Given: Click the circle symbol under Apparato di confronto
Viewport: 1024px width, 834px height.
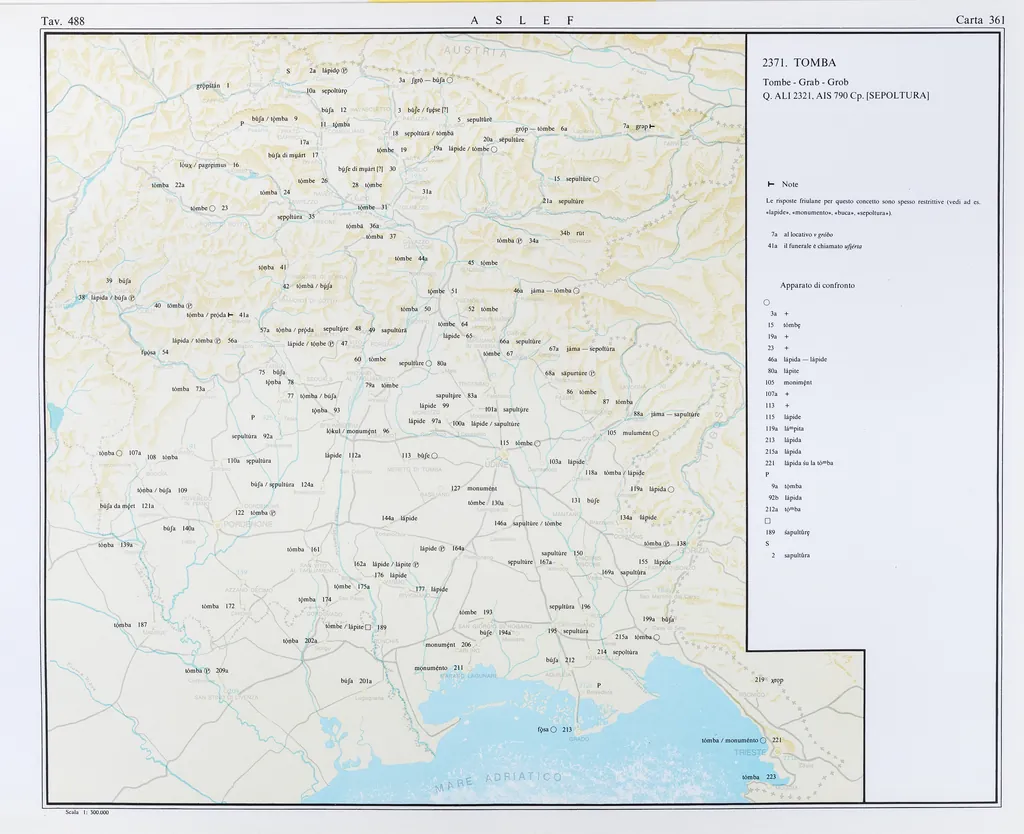Looking at the screenshot, I should point(766,301).
